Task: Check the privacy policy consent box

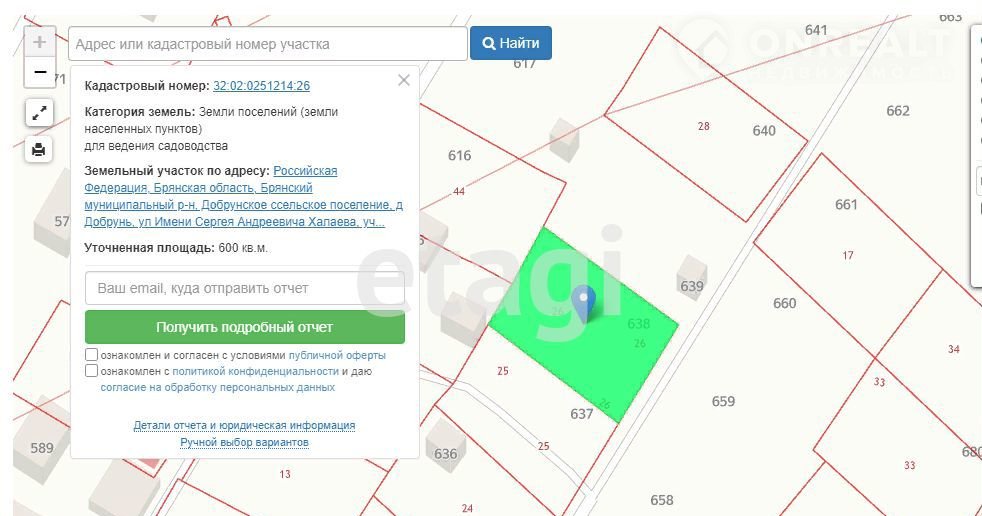Action: click(92, 371)
